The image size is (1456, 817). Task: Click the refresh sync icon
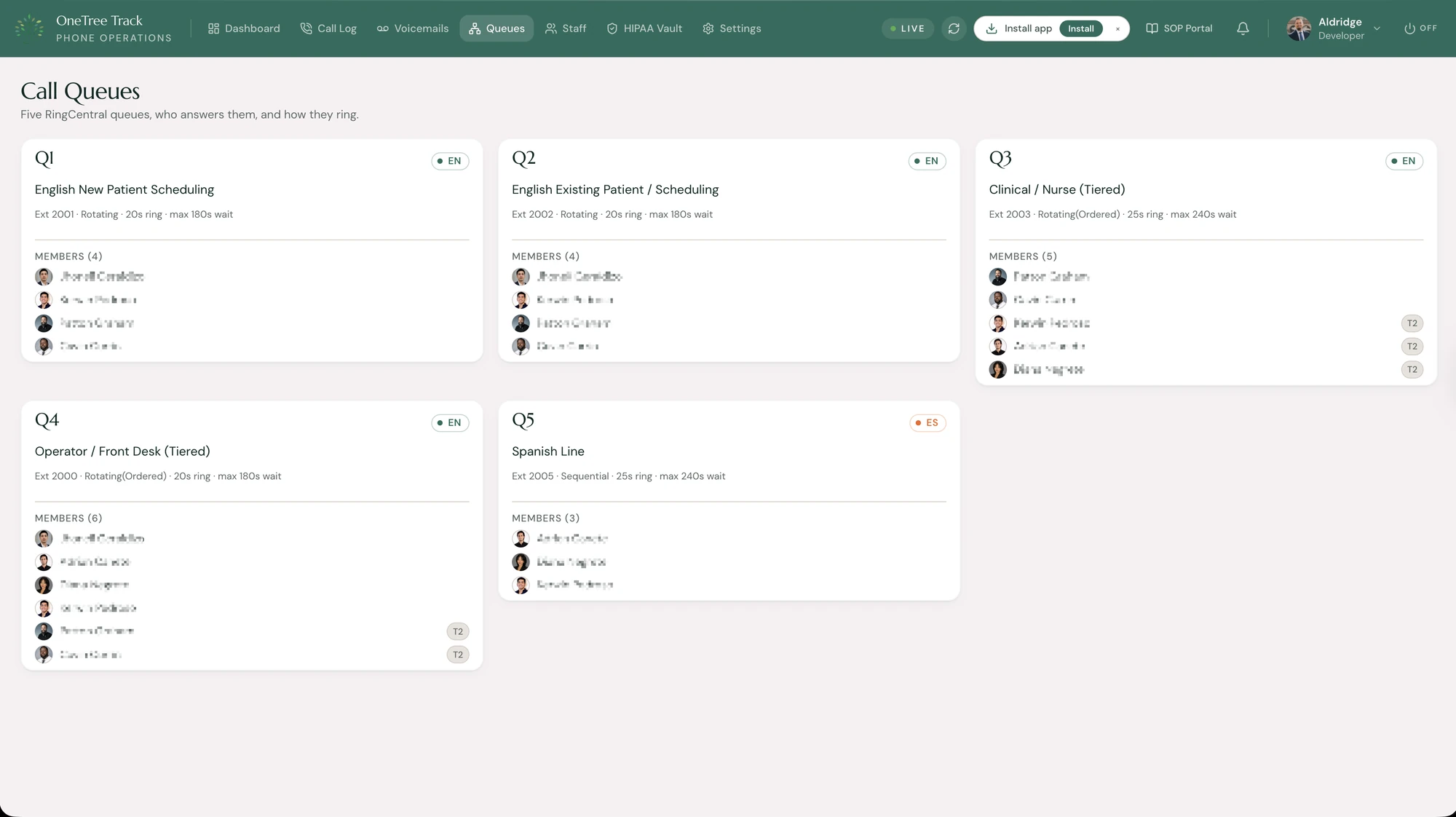coord(954,28)
